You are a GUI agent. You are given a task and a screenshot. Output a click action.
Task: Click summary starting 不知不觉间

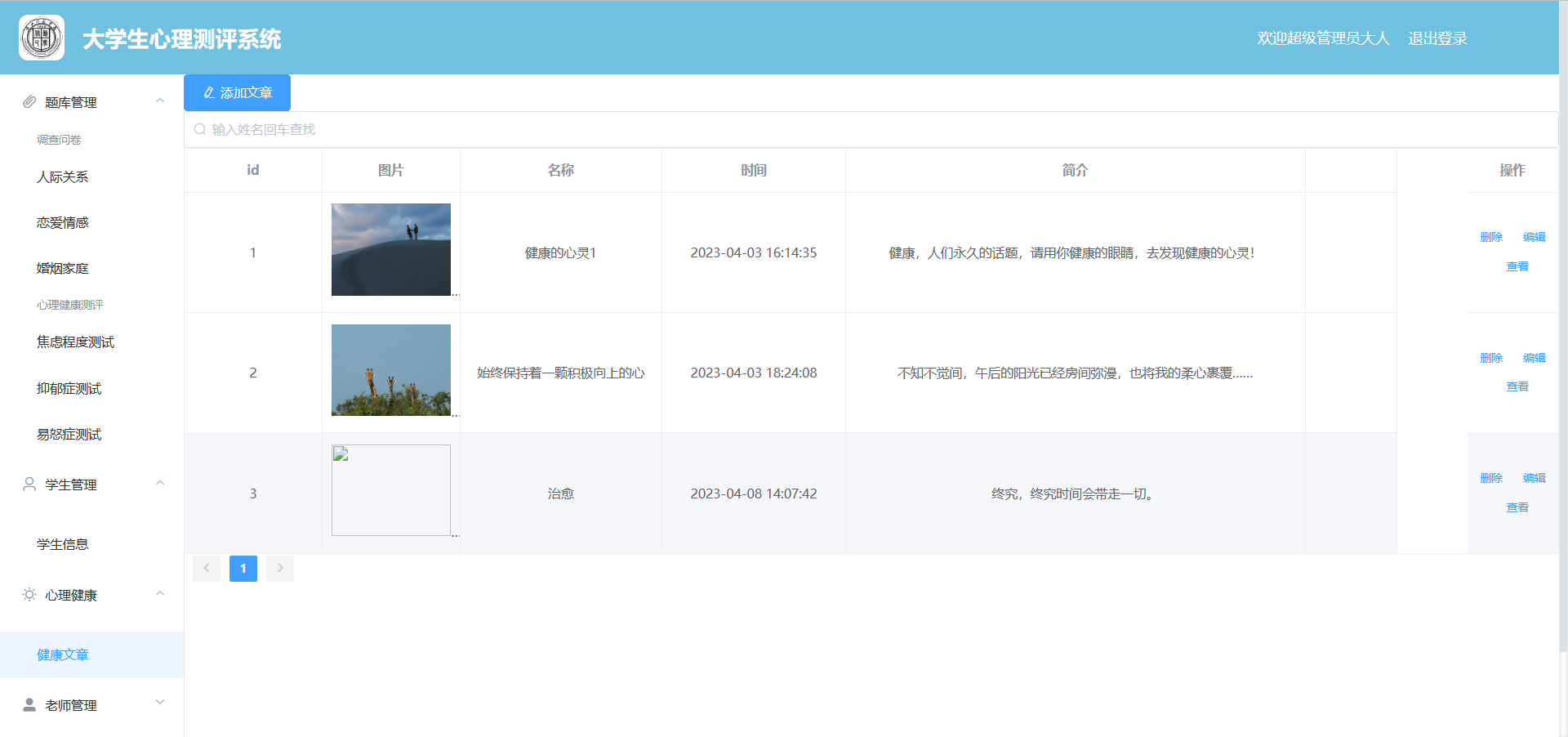[x=1076, y=373]
